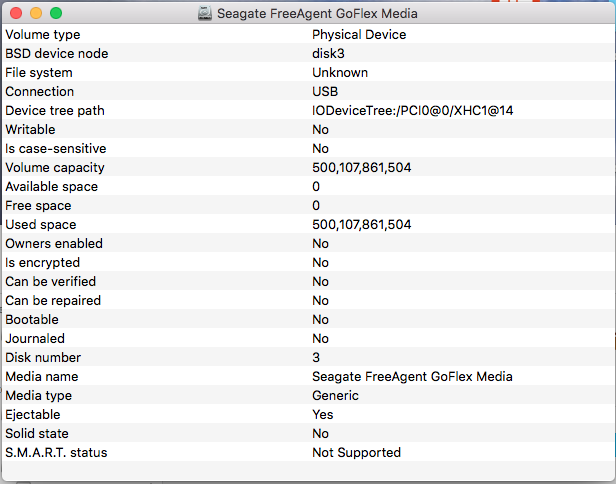Click the Is encrypted row

[x=308, y=262]
